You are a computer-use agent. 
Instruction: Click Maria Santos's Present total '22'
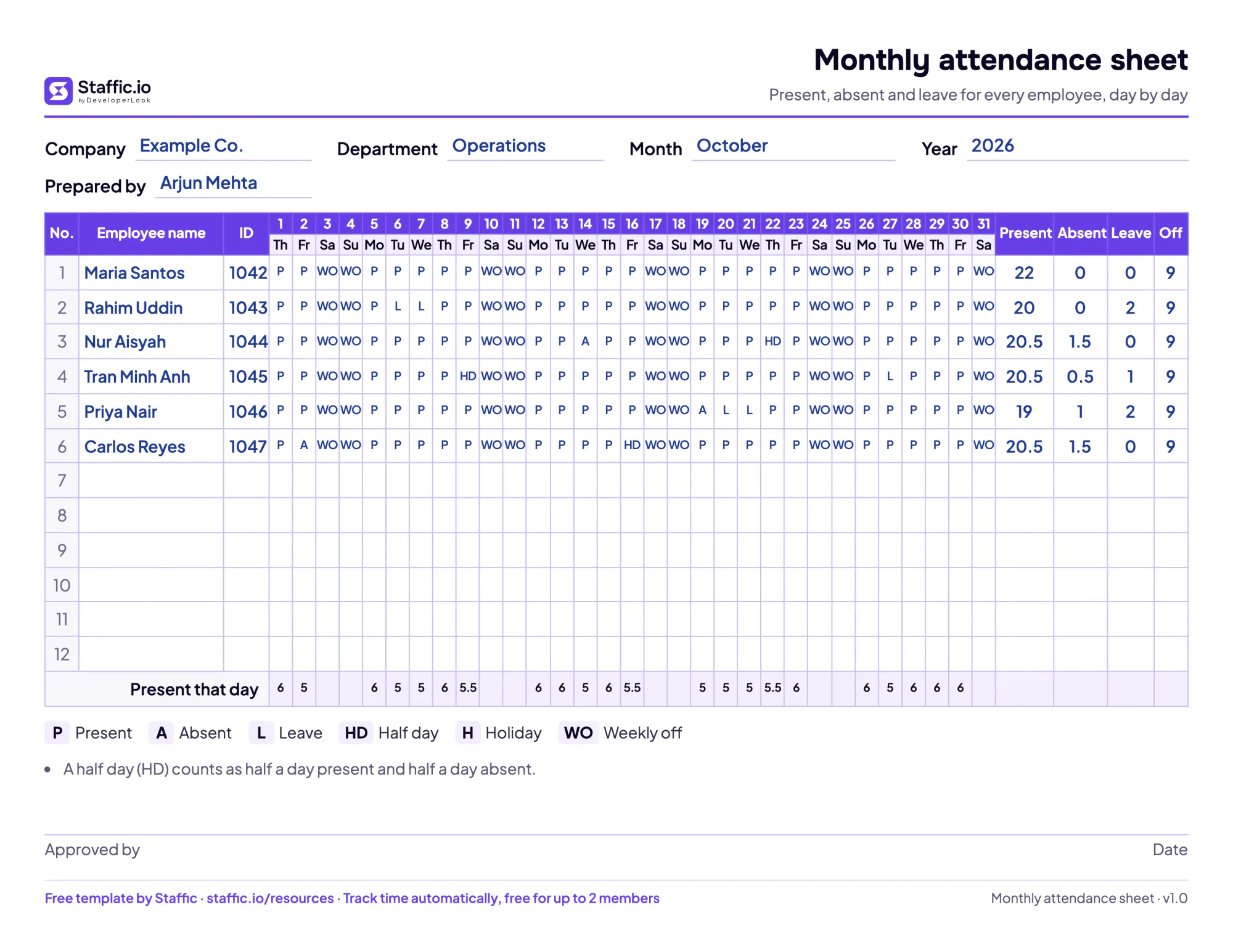point(1024,273)
